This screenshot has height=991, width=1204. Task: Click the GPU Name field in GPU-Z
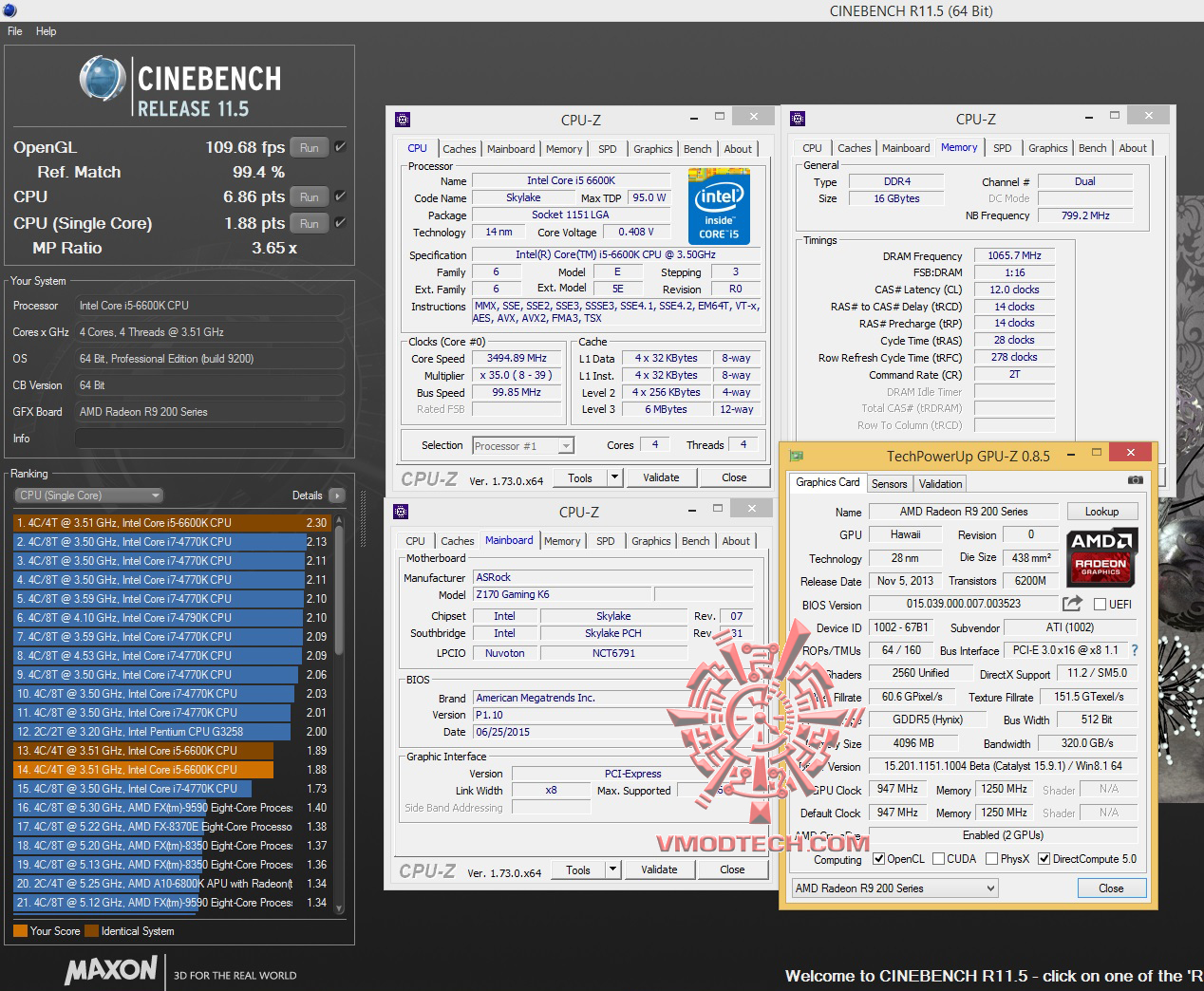click(x=964, y=512)
